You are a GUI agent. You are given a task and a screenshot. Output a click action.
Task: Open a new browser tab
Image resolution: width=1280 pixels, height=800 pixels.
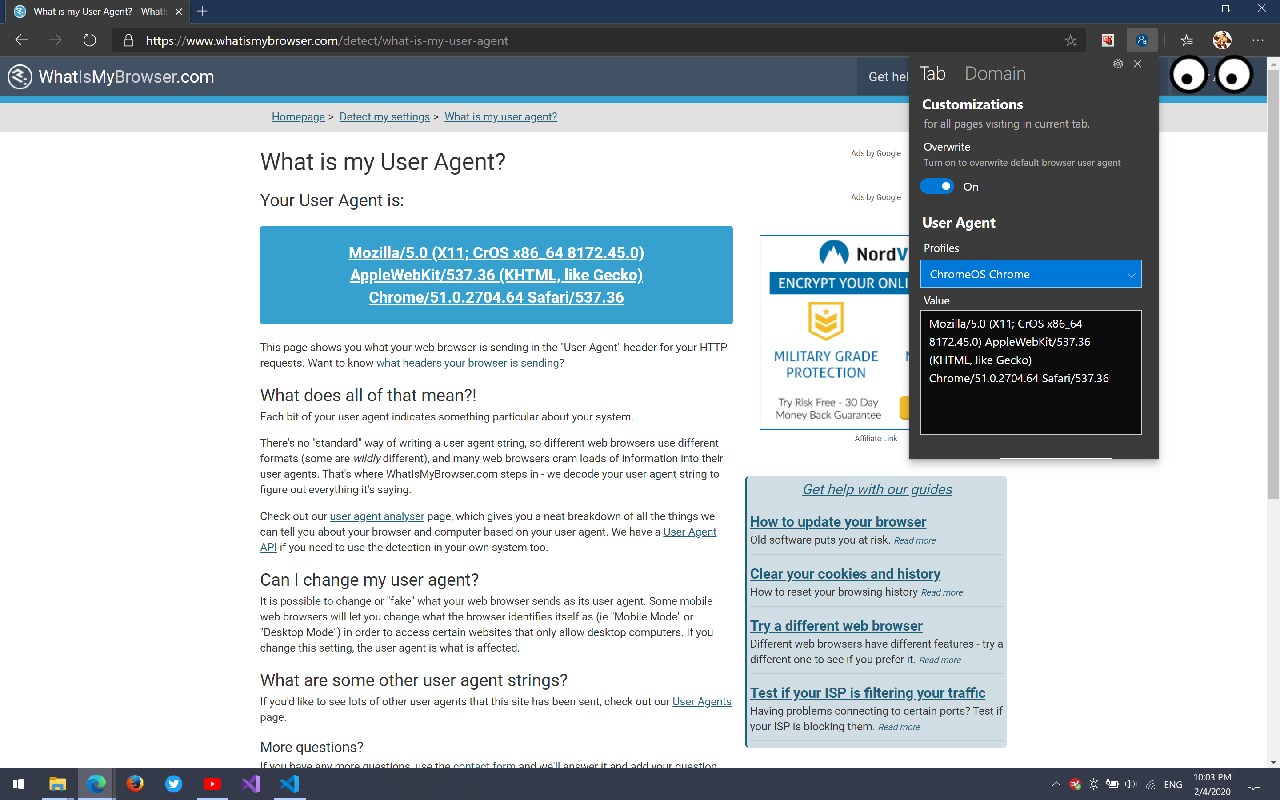point(202,11)
